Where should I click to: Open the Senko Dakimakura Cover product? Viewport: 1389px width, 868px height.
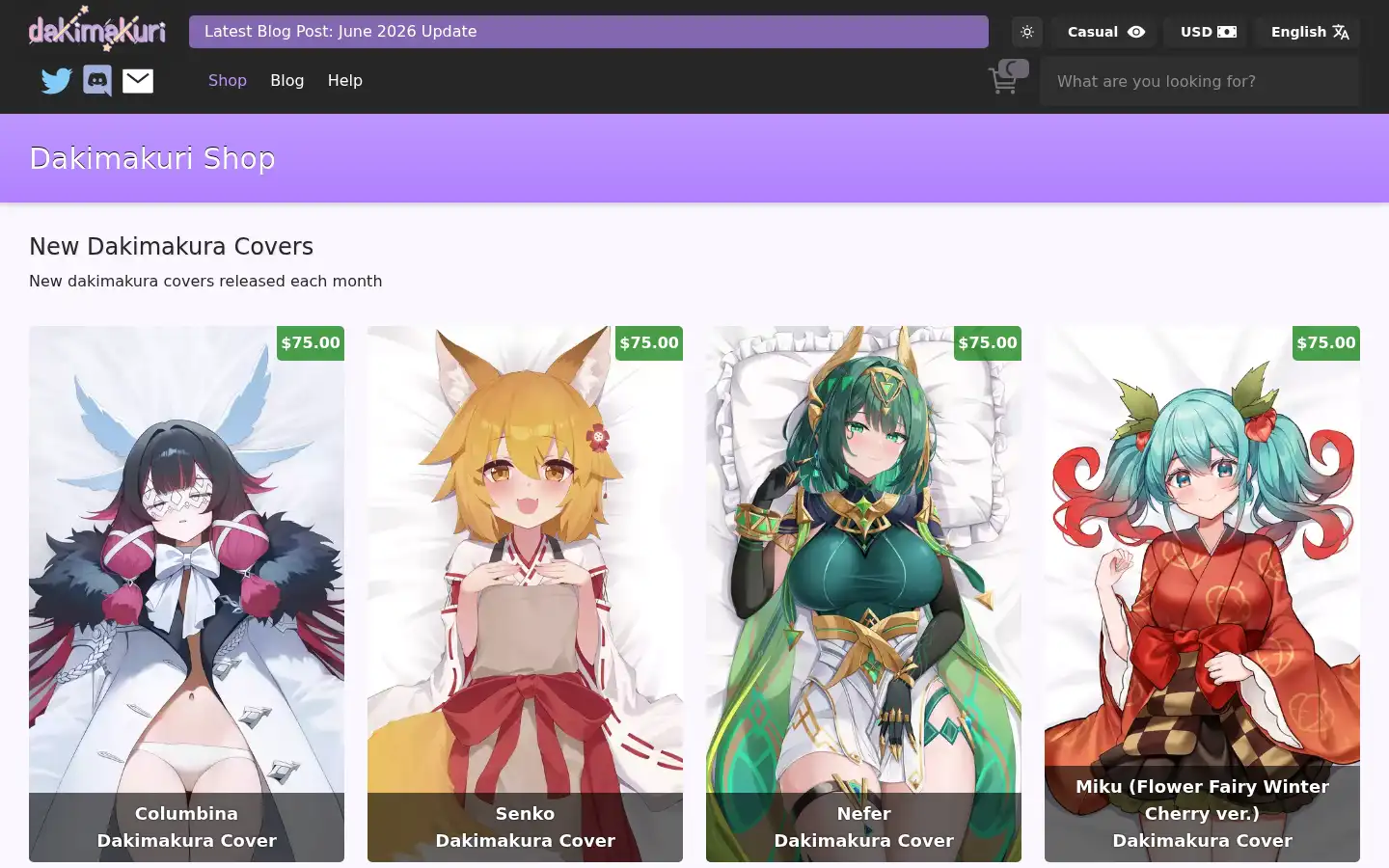point(525,594)
